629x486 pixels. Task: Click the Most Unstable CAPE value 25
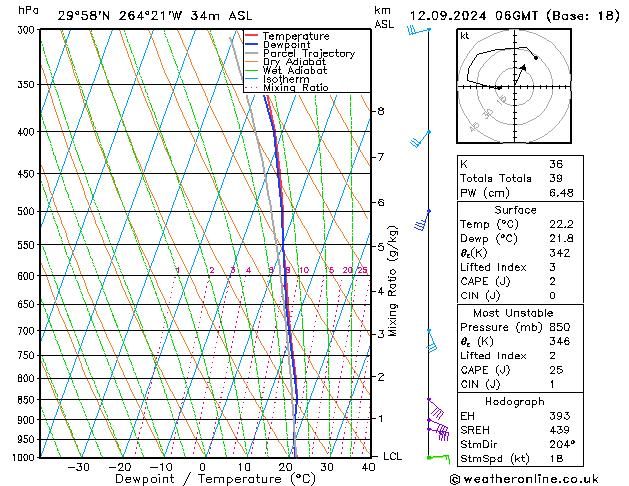tap(556, 370)
